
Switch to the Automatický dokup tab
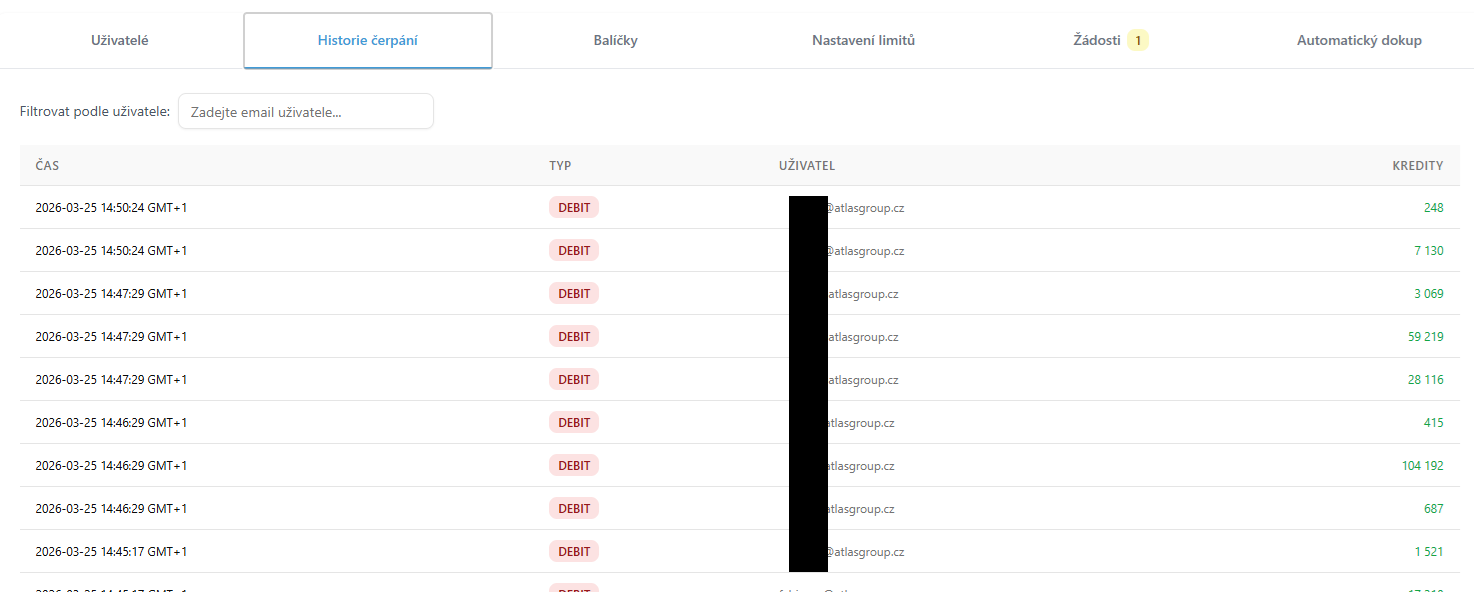(1358, 41)
